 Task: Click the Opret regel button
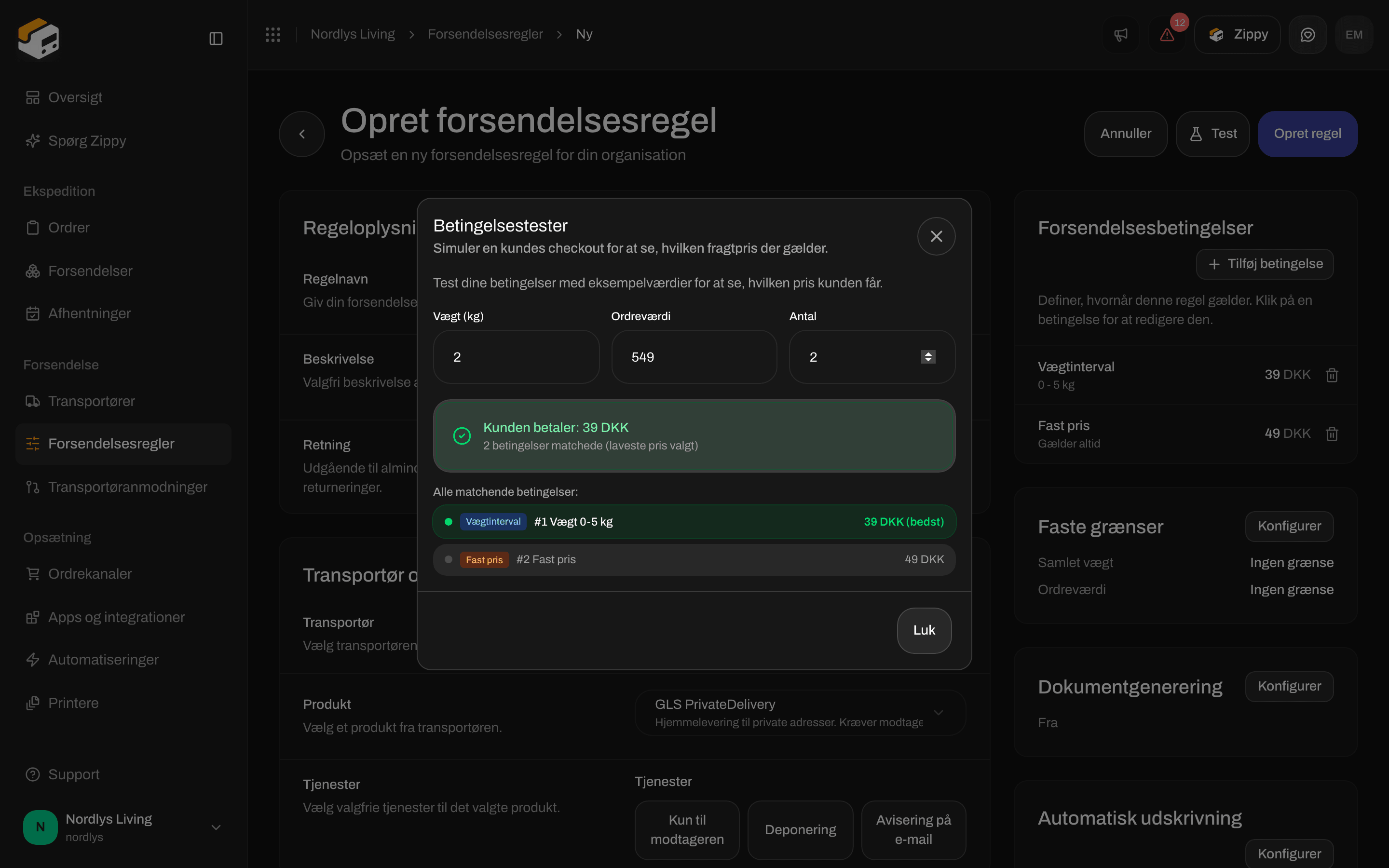pyautogui.click(x=1307, y=134)
